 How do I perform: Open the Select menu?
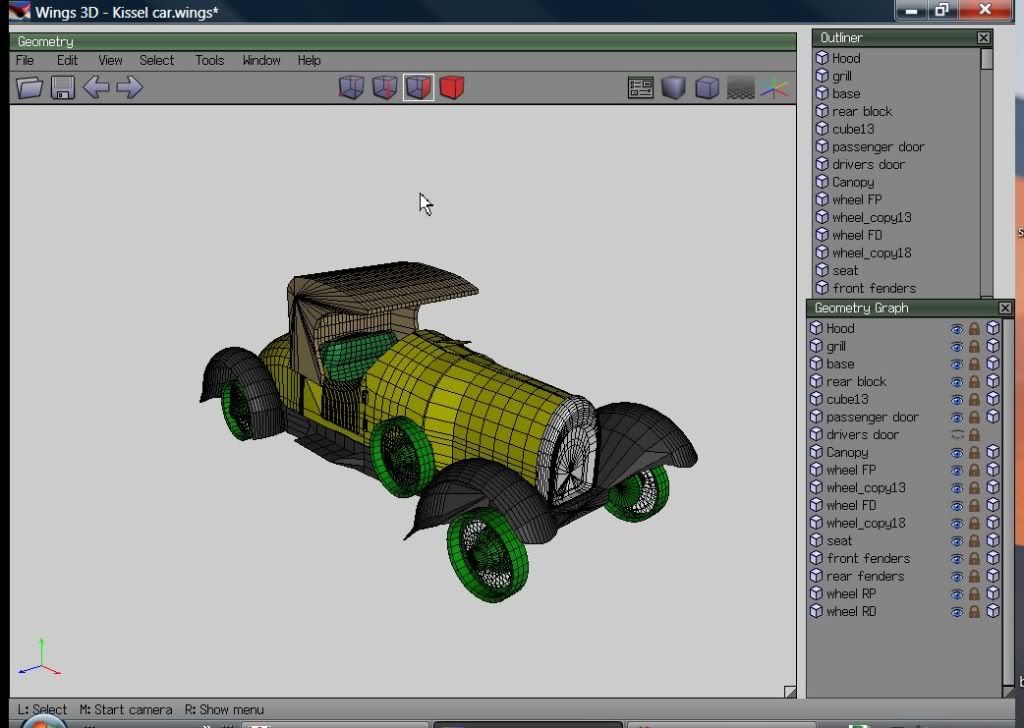pos(156,60)
